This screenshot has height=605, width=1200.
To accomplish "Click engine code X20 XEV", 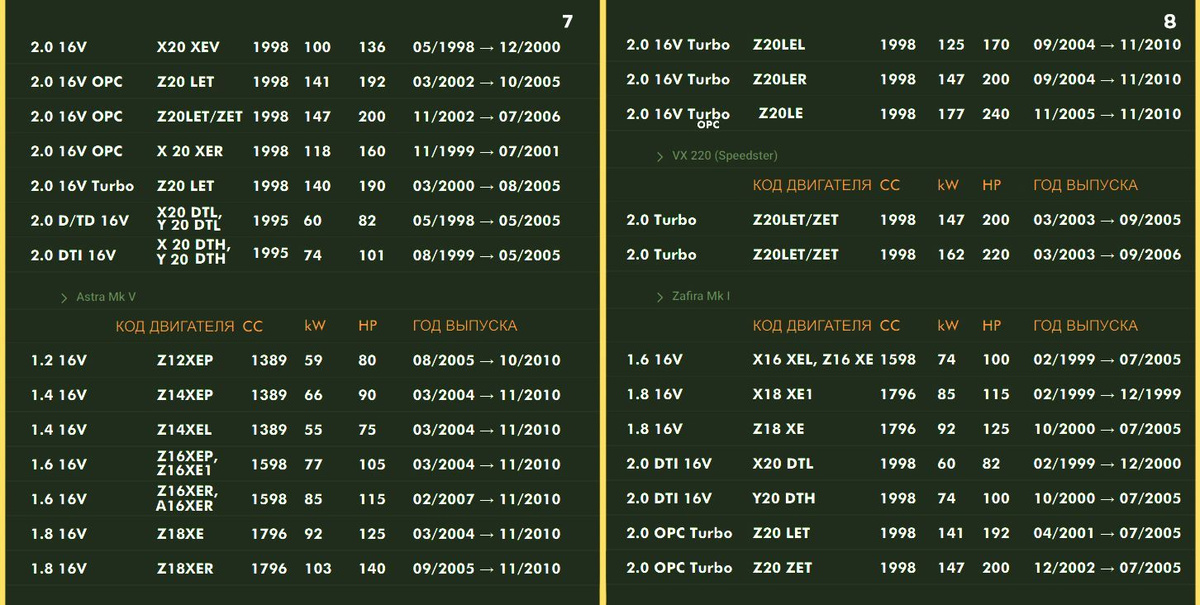I will pyautogui.click(x=188, y=47).
